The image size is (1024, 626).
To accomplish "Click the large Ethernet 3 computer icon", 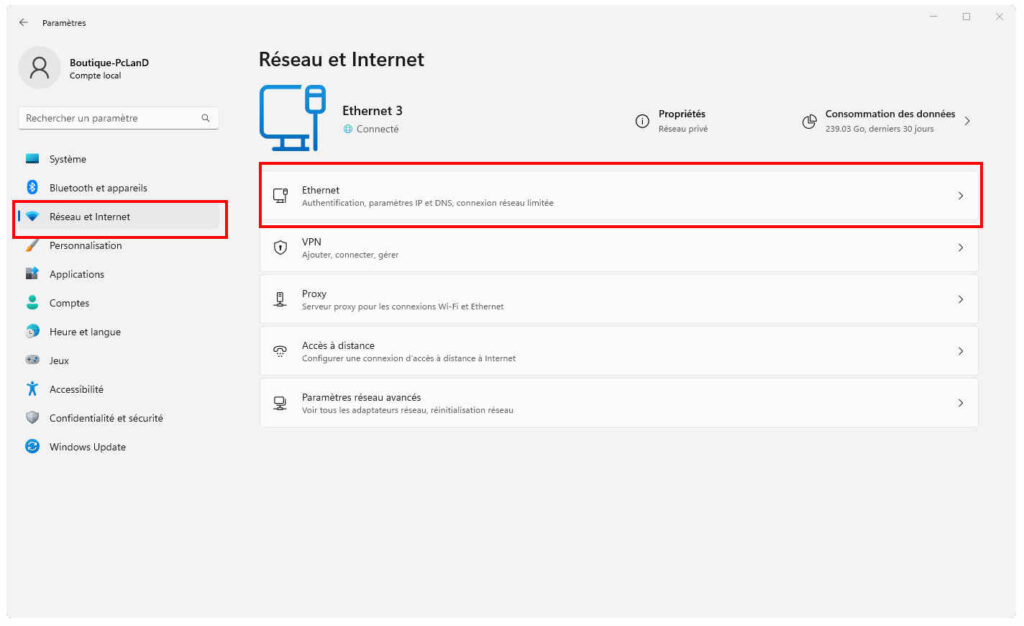I will point(293,118).
